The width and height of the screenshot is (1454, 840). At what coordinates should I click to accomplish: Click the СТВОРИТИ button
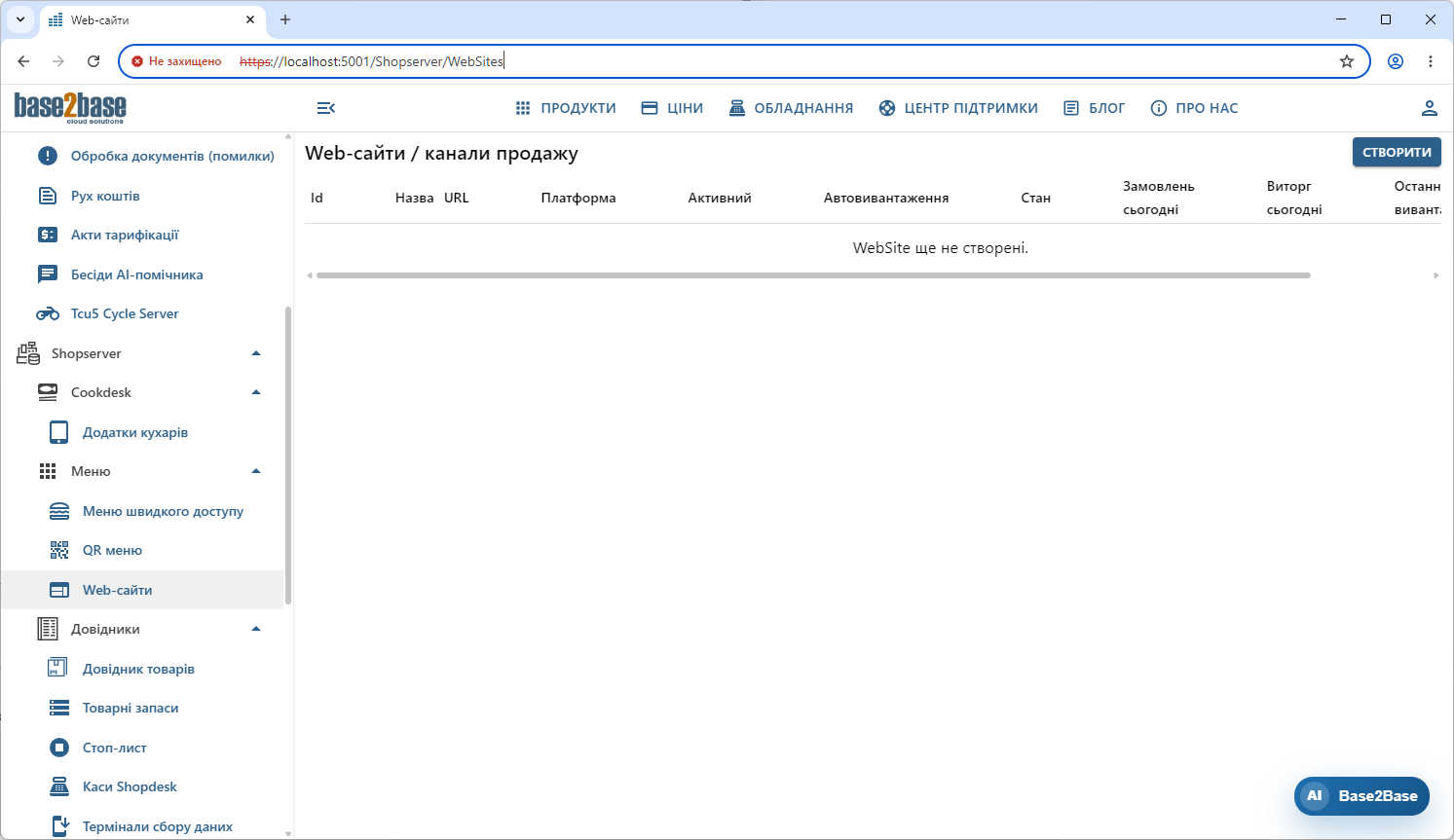click(1397, 152)
